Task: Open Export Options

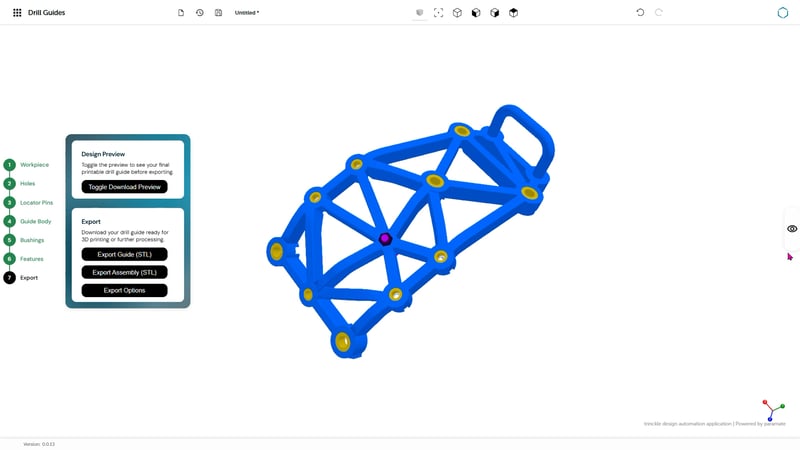Action: (x=124, y=290)
